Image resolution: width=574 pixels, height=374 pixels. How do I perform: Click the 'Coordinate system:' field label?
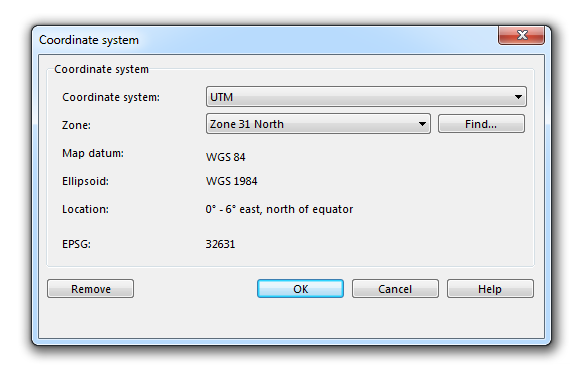tap(111, 97)
